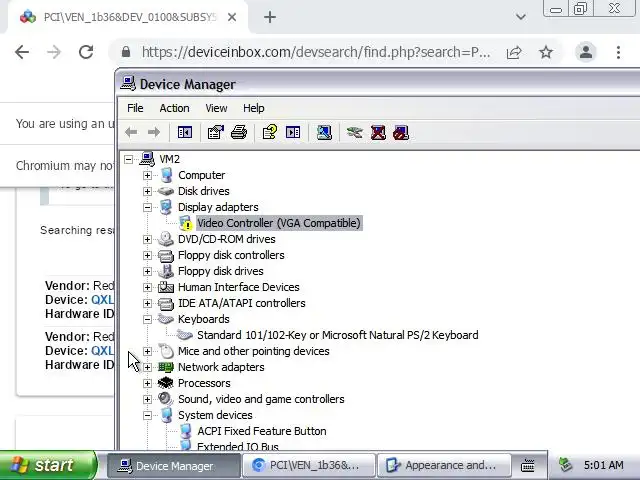Click the warning Video Controller device icon
This screenshot has height=480, width=640.
tap(185, 223)
